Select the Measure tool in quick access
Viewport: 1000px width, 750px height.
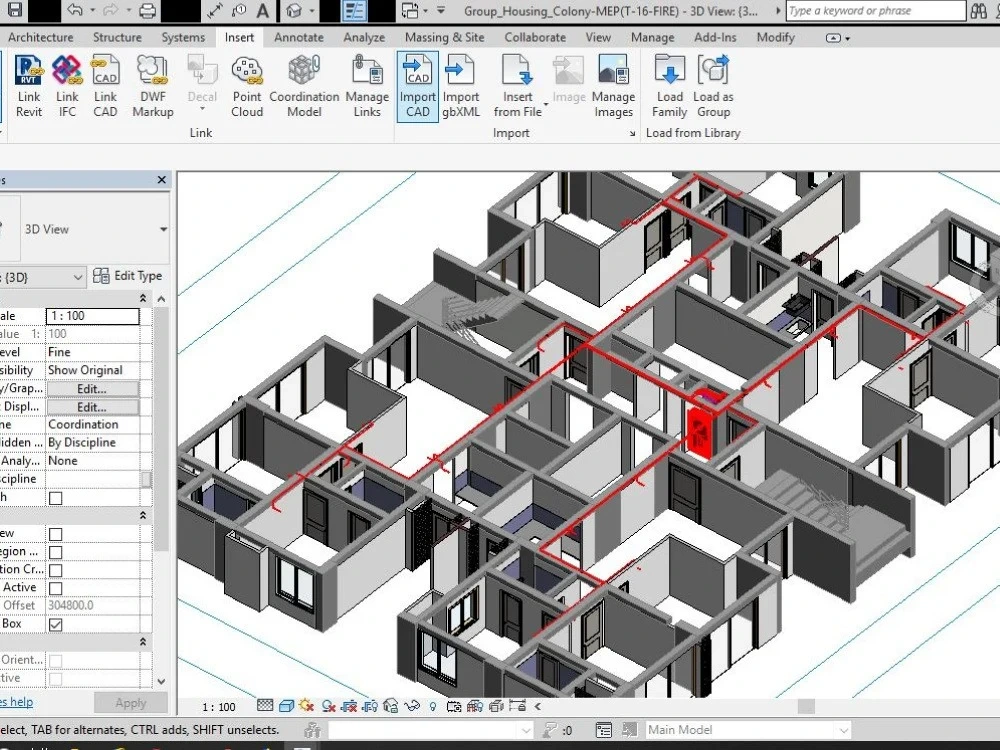(215, 11)
